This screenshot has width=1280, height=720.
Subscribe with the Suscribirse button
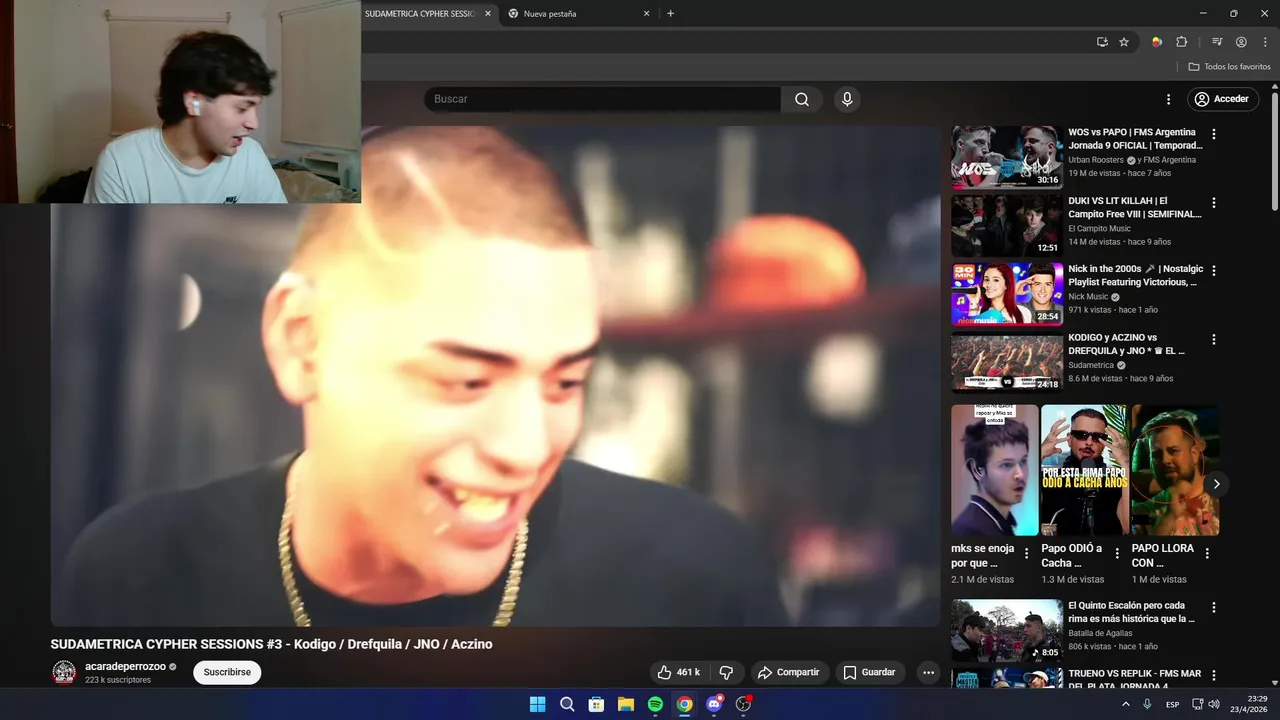tap(227, 672)
